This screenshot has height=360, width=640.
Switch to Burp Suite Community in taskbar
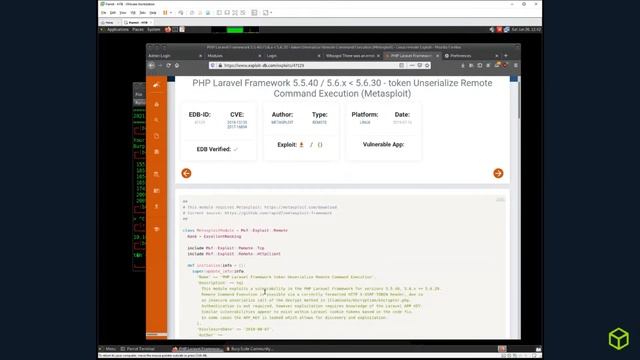pos(249,349)
